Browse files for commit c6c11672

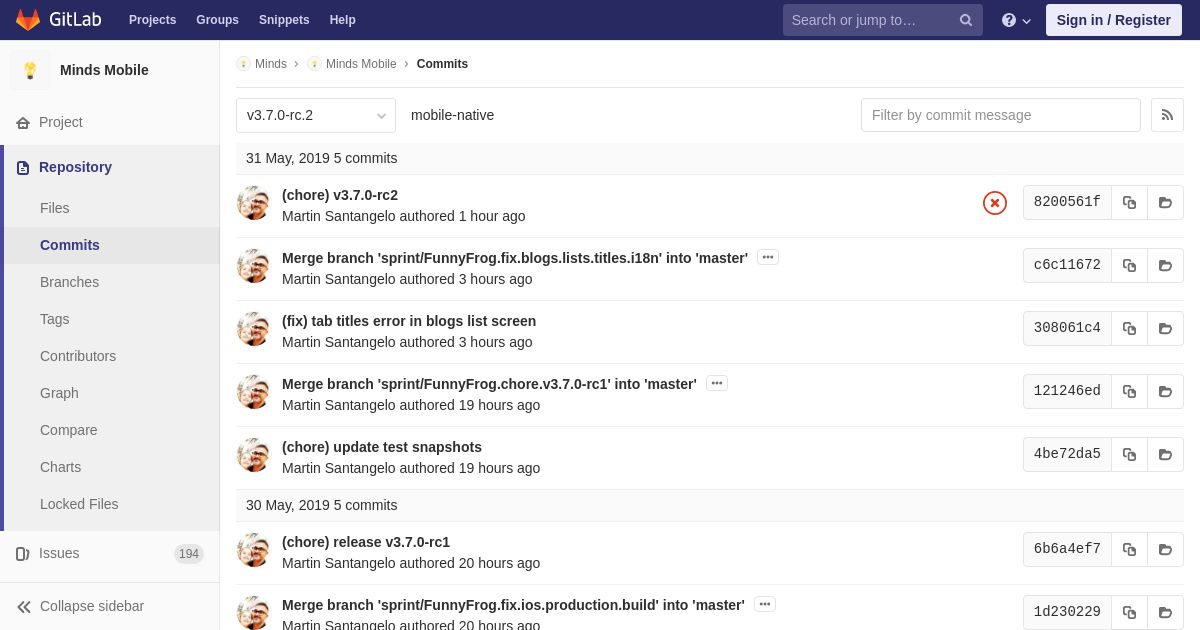pos(1165,265)
